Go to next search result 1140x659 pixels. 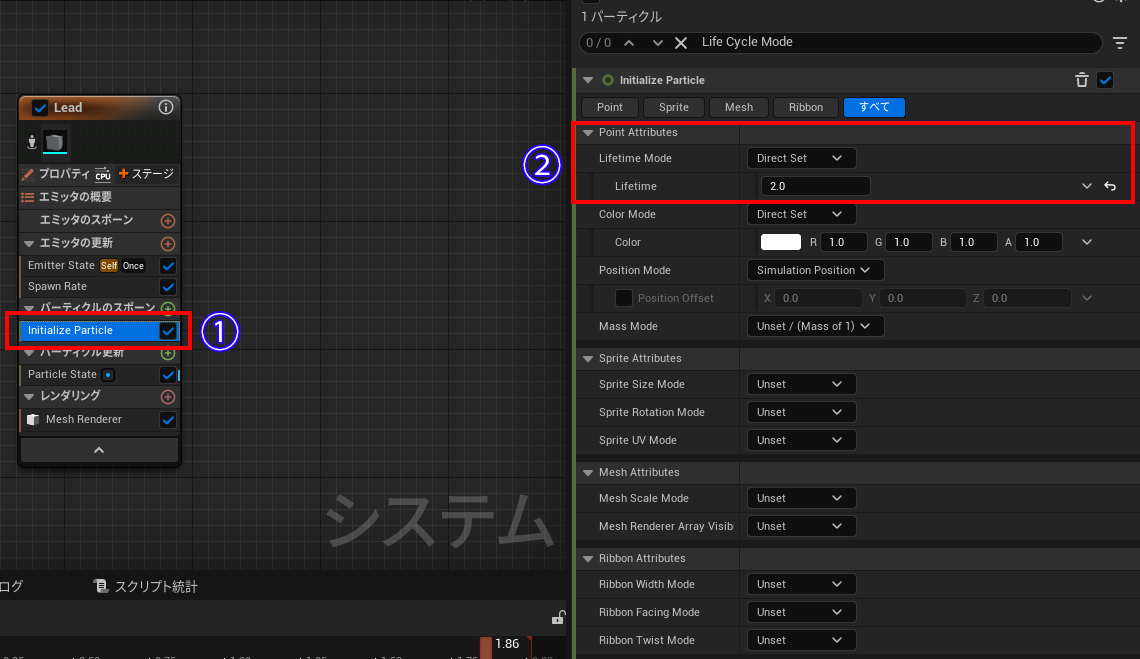(x=657, y=43)
